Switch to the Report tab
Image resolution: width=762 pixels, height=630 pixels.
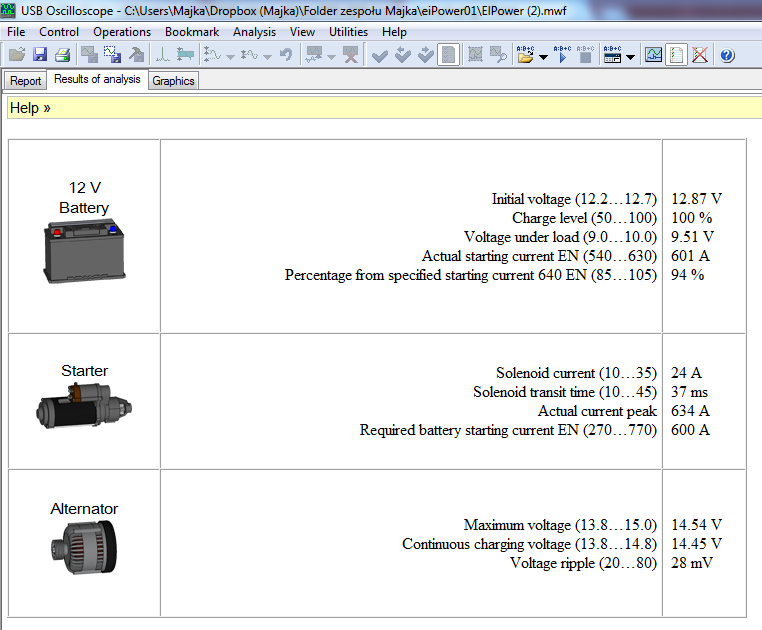coord(26,81)
